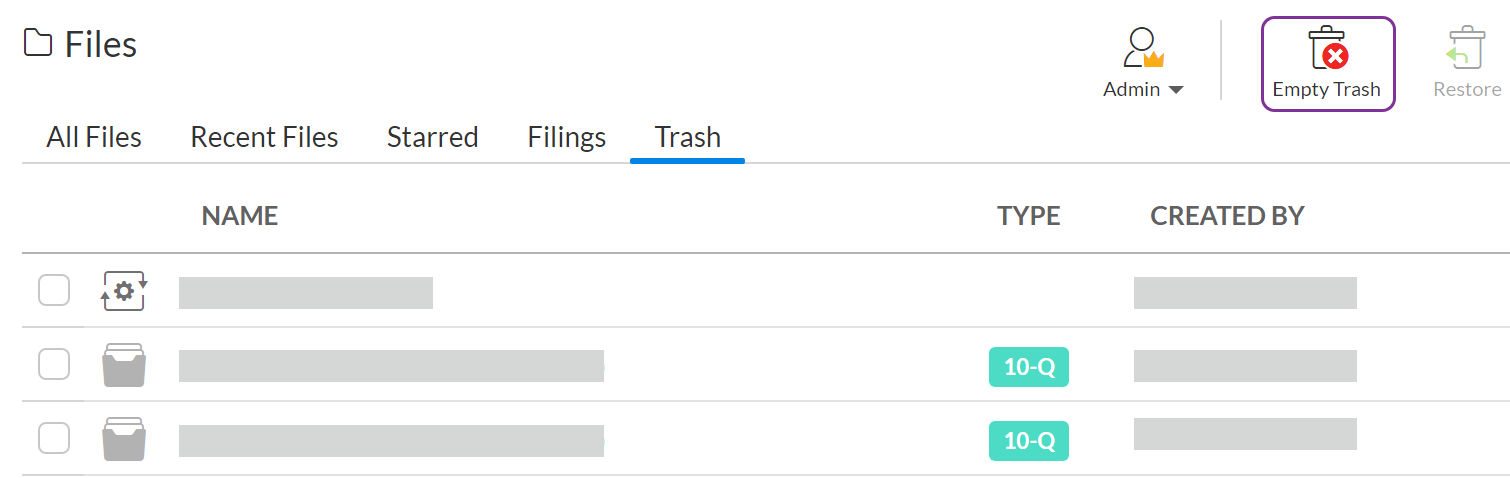Click the Empty Trash icon

click(1327, 48)
